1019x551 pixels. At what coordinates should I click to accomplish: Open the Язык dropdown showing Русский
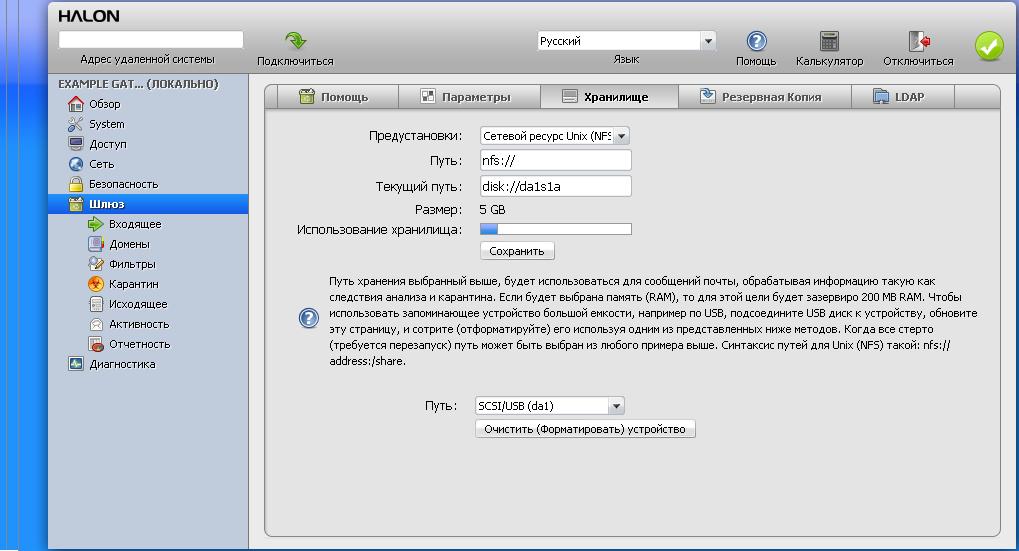pyautogui.click(x=626, y=41)
